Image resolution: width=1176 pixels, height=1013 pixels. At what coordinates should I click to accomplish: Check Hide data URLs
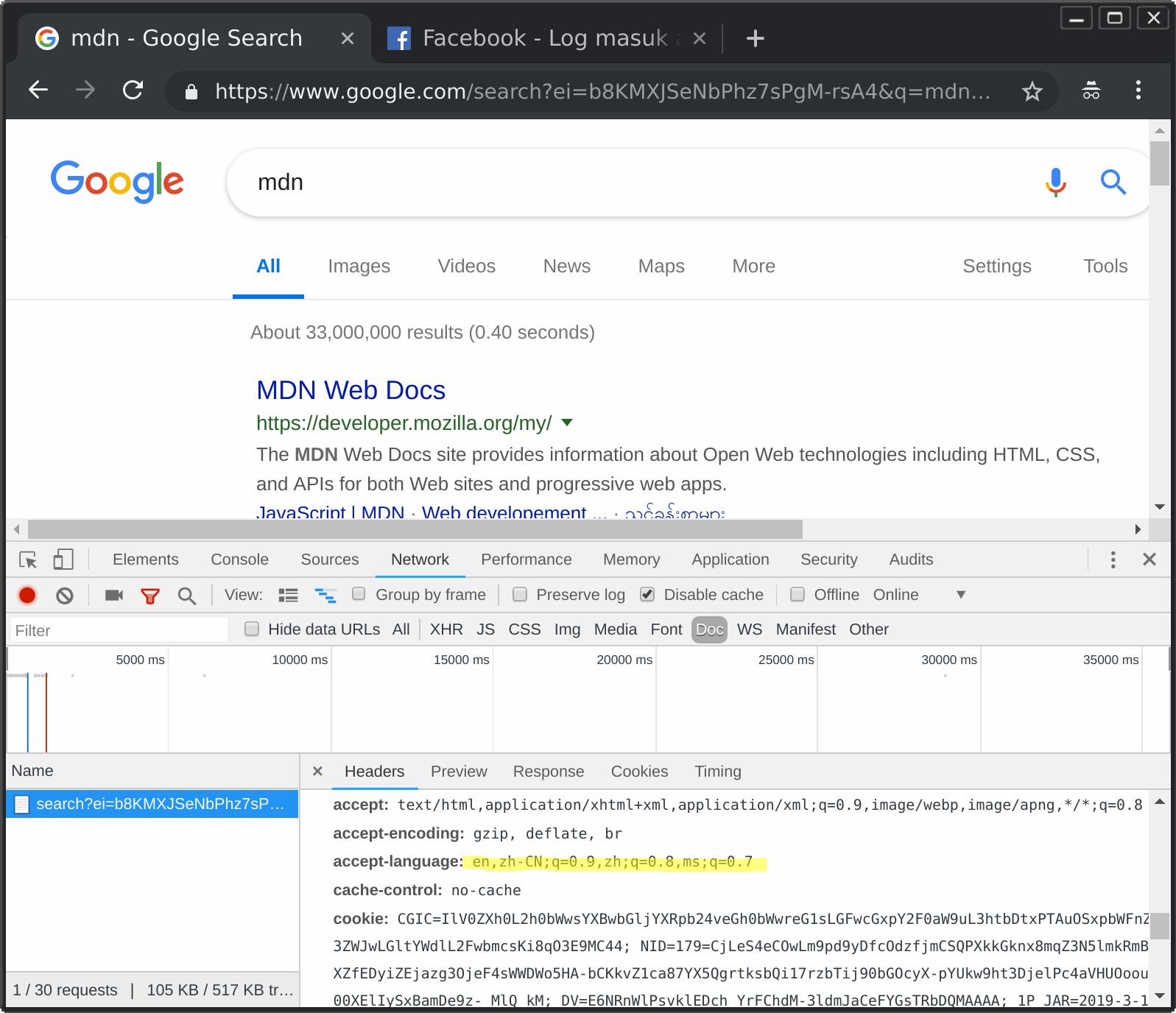pos(252,629)
